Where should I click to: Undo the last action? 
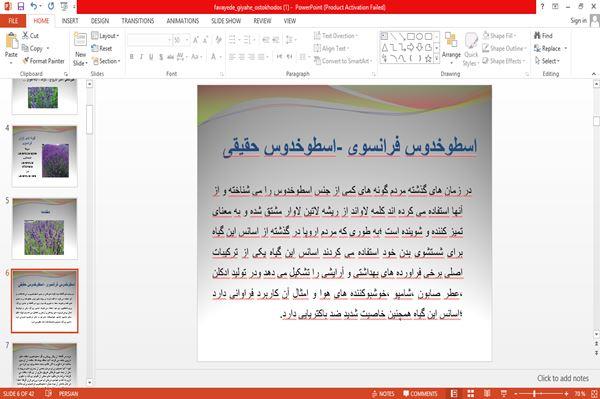pos(34,7)
